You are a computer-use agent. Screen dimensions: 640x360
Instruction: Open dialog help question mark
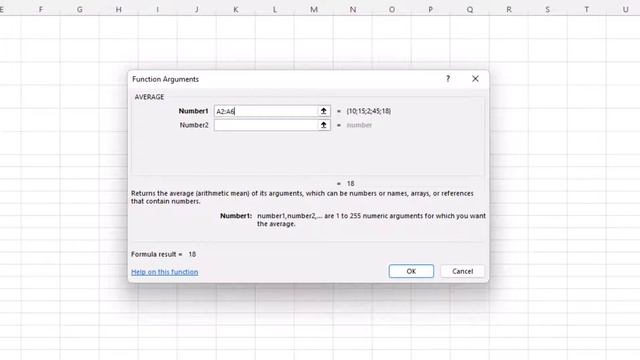click(x=448, y=79)
